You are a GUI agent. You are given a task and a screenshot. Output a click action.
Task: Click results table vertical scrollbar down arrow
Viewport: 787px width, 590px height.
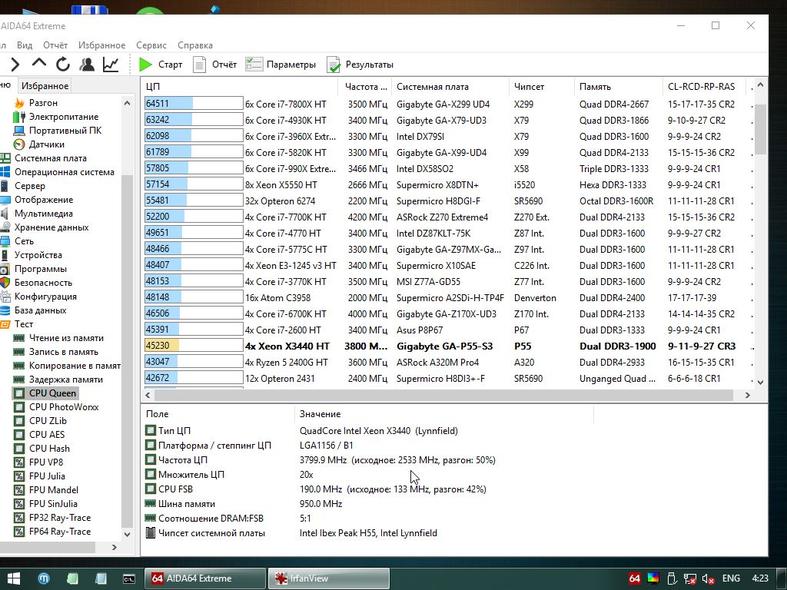point(760,382)
